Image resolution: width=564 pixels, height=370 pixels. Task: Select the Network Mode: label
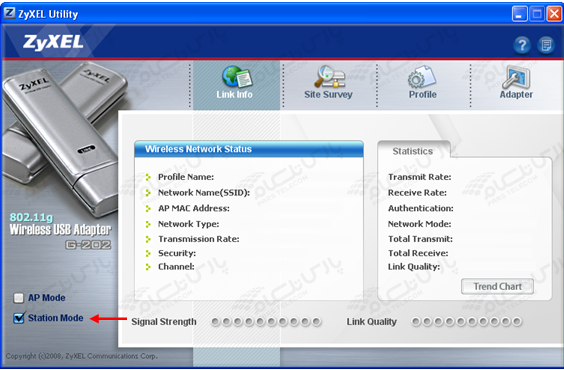point(419,224)
